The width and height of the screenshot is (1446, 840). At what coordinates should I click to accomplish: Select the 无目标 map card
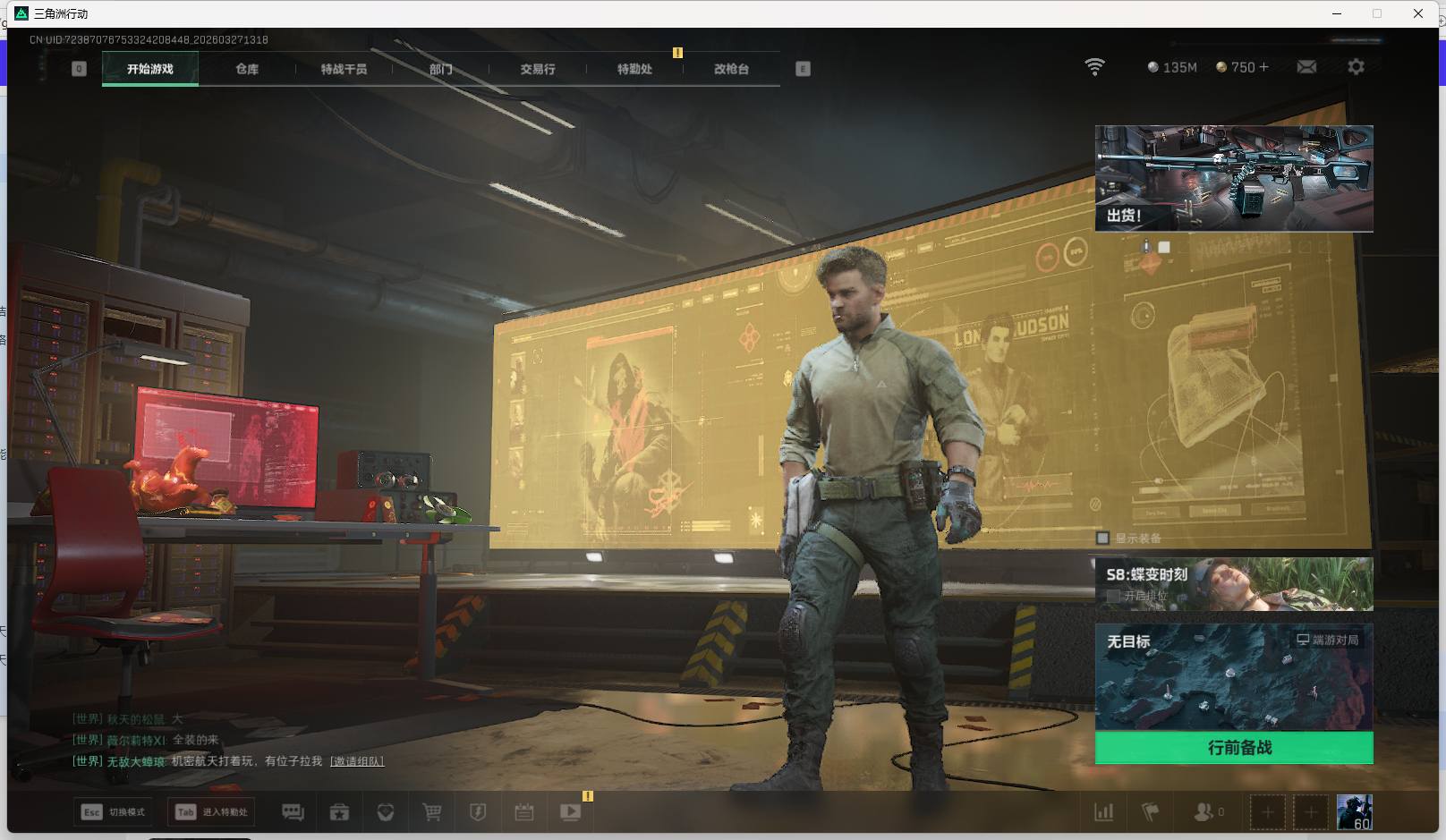click(1234, 677)
